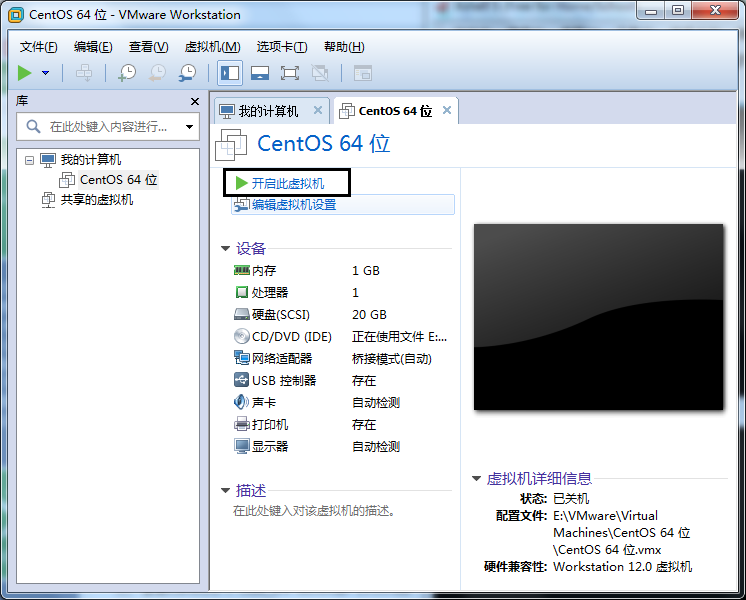This screenshot has height=600, width=746.
Task: Close the 我的计算机 tab
Action: coord(318,110)
